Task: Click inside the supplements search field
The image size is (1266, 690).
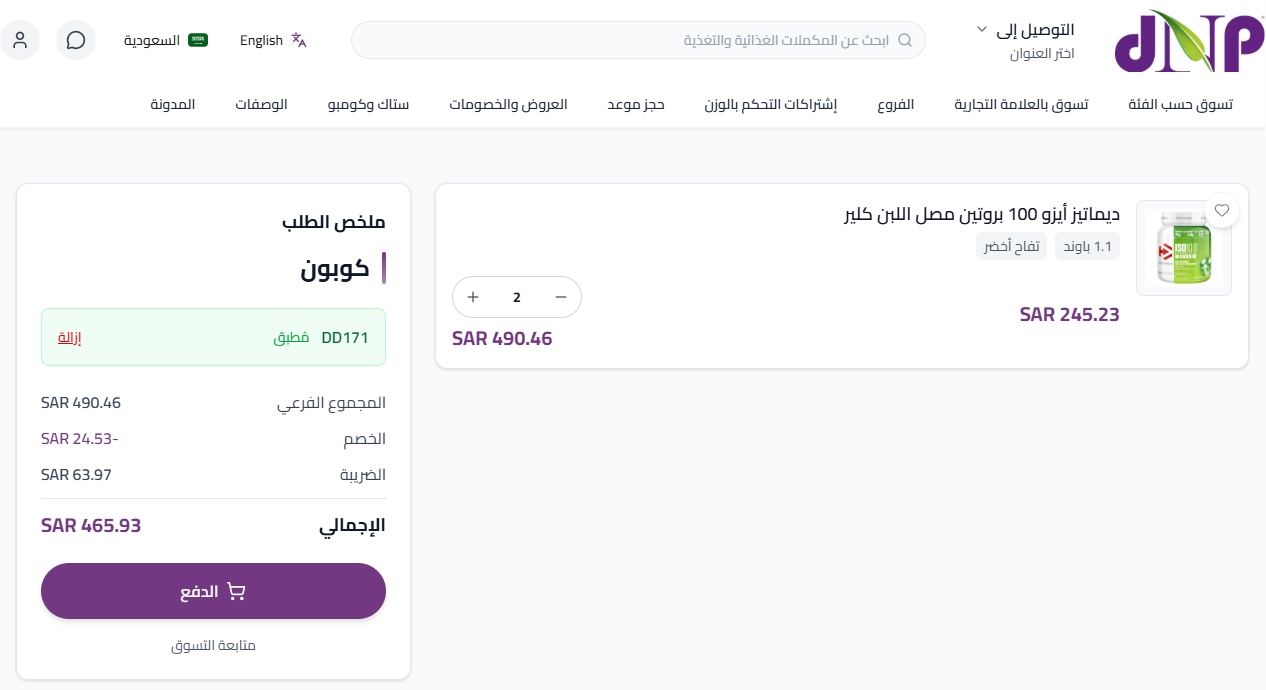Action: coord(700,40)
